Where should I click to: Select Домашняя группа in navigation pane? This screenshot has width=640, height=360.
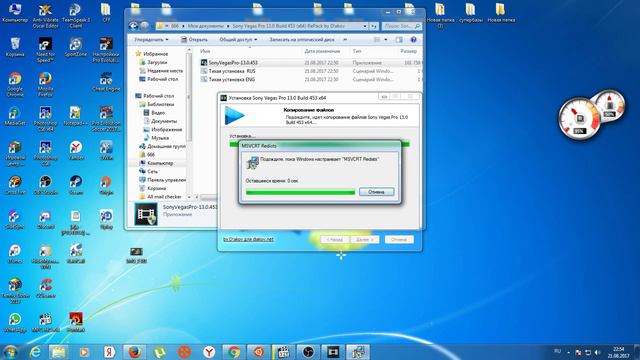pos(162,146)
